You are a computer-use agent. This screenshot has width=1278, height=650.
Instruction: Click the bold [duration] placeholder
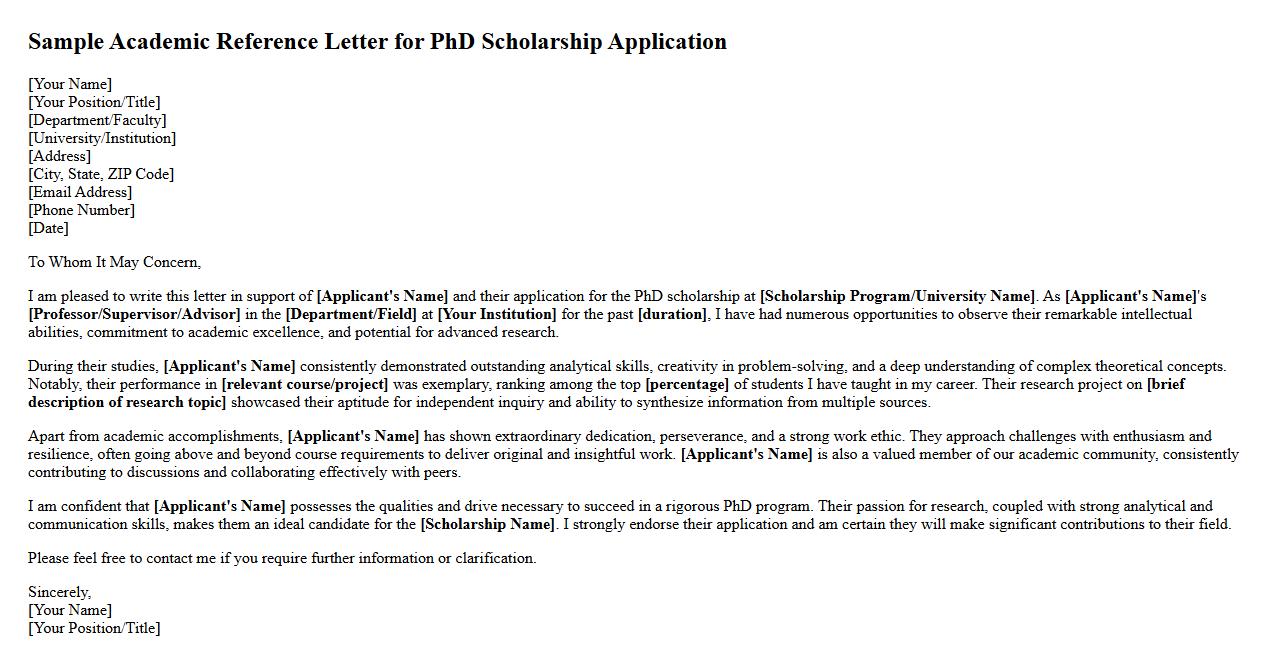click(x=672, y=314)
